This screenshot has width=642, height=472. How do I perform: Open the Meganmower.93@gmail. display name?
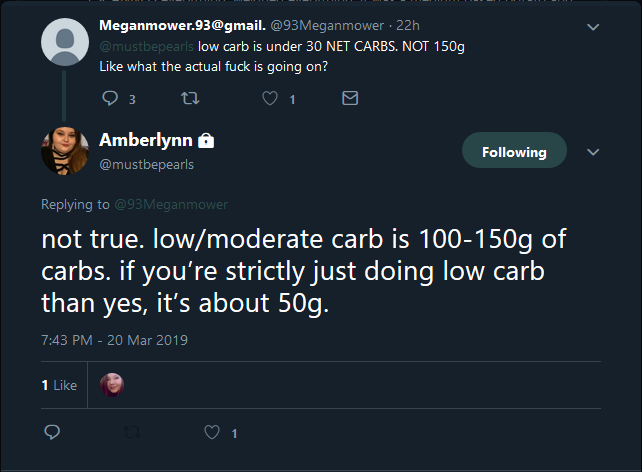182,25
